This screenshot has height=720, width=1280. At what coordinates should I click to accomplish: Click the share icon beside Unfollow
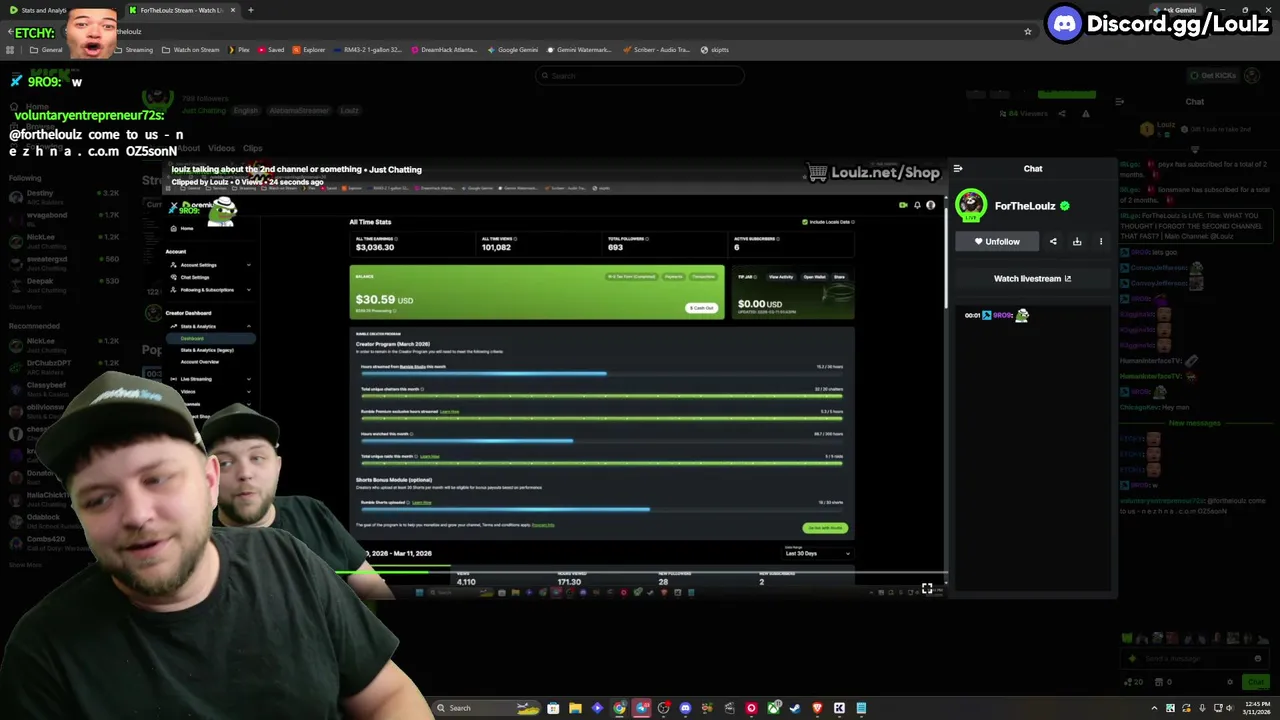1053,241
